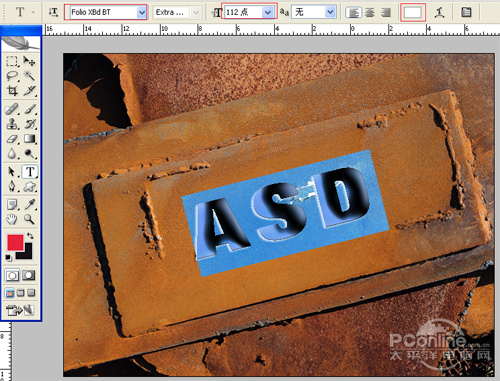Click the red foreground color swatch
This screenshot has width=500, height=381.
point(15,242)
